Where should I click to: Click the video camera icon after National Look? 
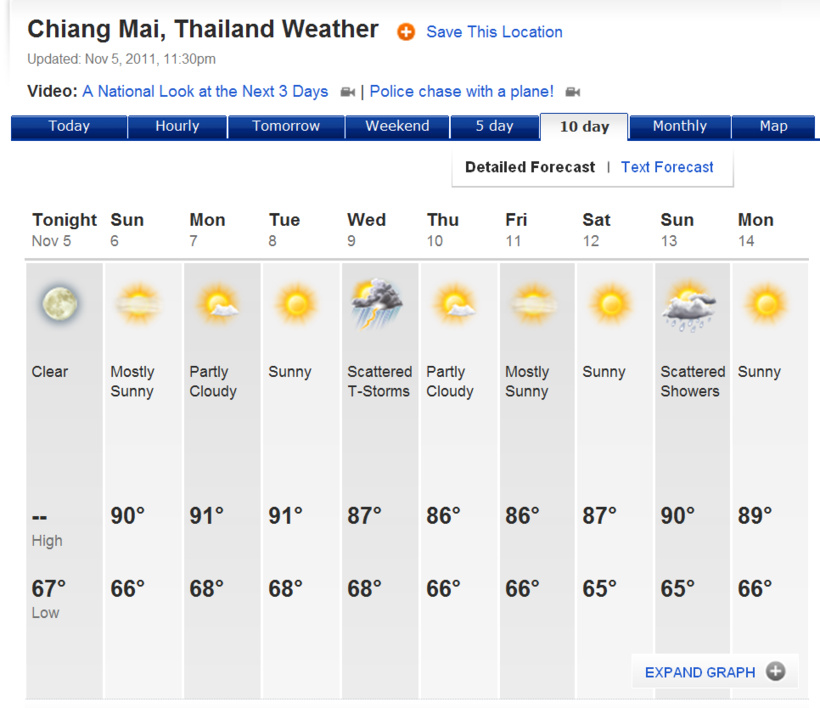click(x=348, y=92)
